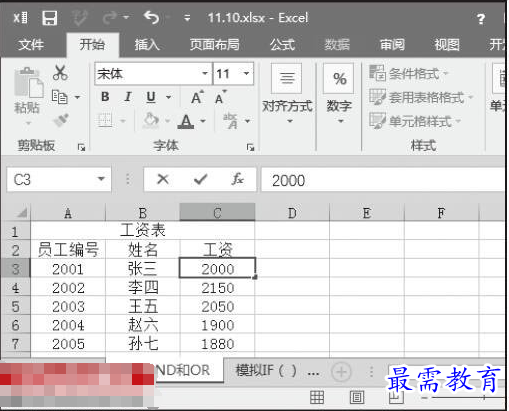Select cell with employee ID 2004
Screen dimensions: 509x411
(x=68, y=325)
